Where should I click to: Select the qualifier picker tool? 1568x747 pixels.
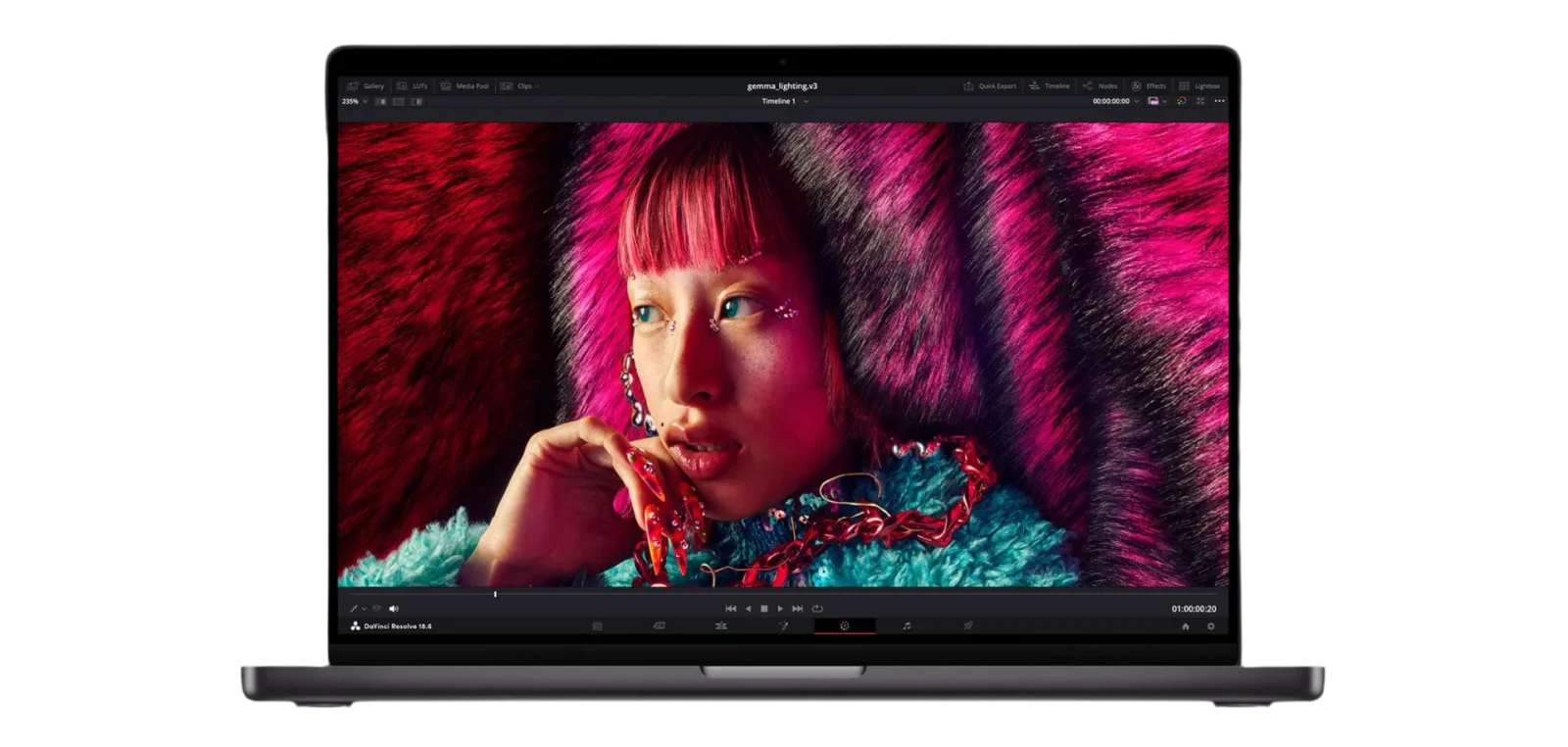click(x=353, y=609)
